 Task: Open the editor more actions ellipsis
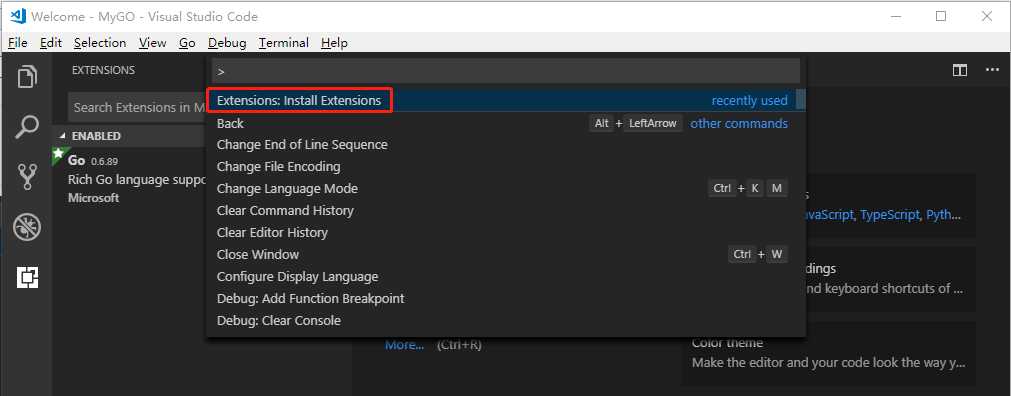tap(992, 70)
